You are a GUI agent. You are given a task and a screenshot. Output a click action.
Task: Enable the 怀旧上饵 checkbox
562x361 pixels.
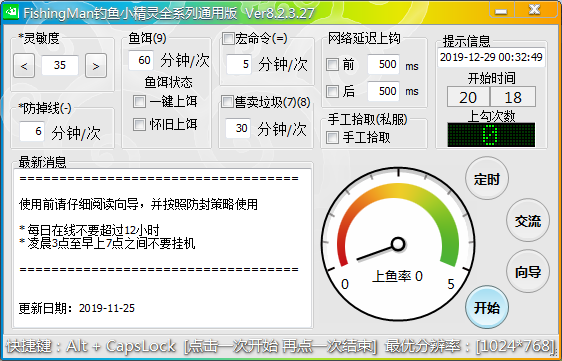[139, 124]
